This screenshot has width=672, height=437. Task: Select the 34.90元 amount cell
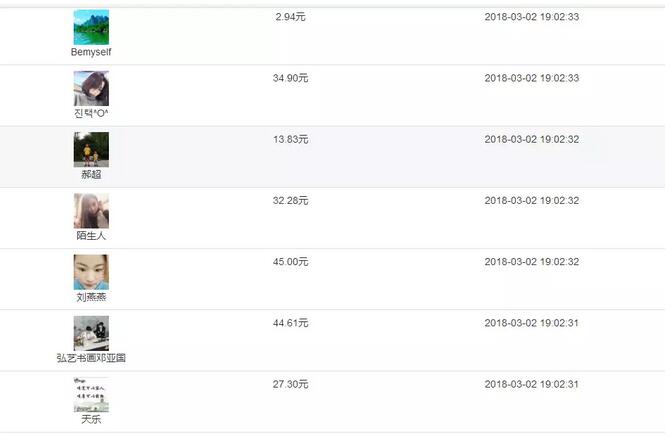point(291,78)
